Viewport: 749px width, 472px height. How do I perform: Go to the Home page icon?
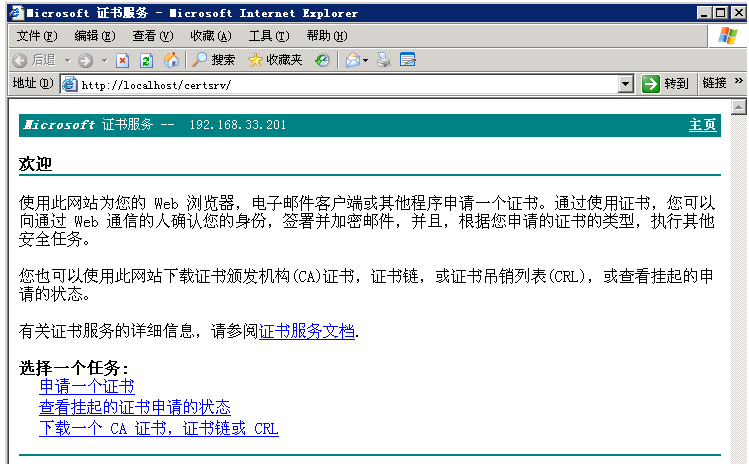click(x=172, y=60)
